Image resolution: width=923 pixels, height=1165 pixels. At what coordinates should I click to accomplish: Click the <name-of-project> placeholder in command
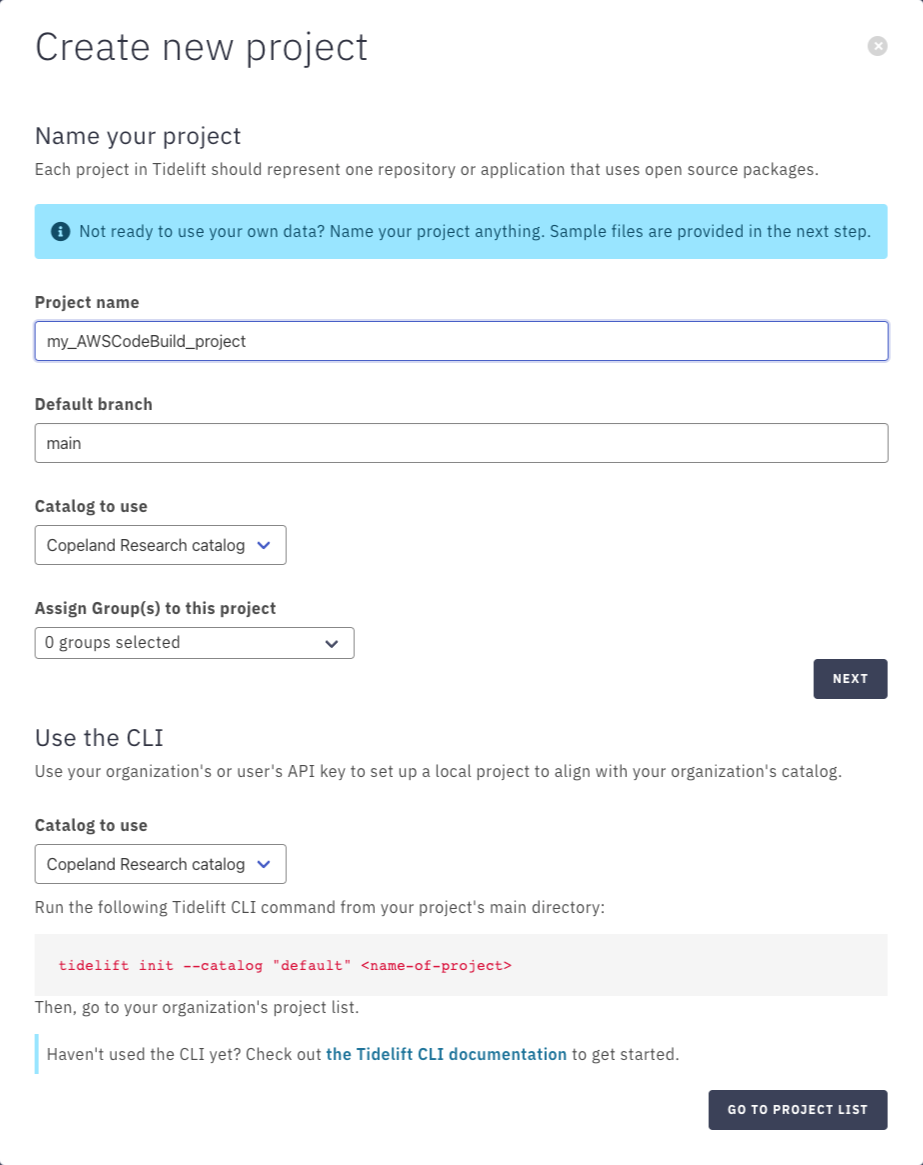click(x=436, y=966)
